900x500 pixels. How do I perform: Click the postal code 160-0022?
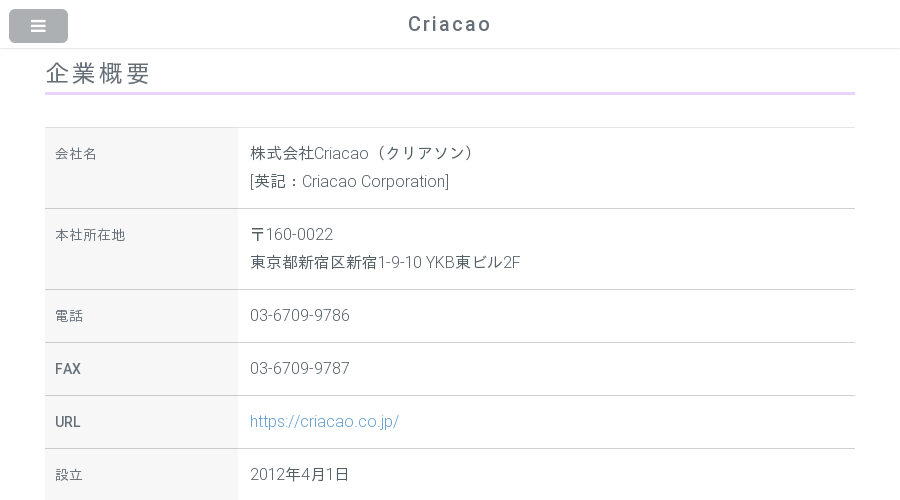(x=299, y=234)
